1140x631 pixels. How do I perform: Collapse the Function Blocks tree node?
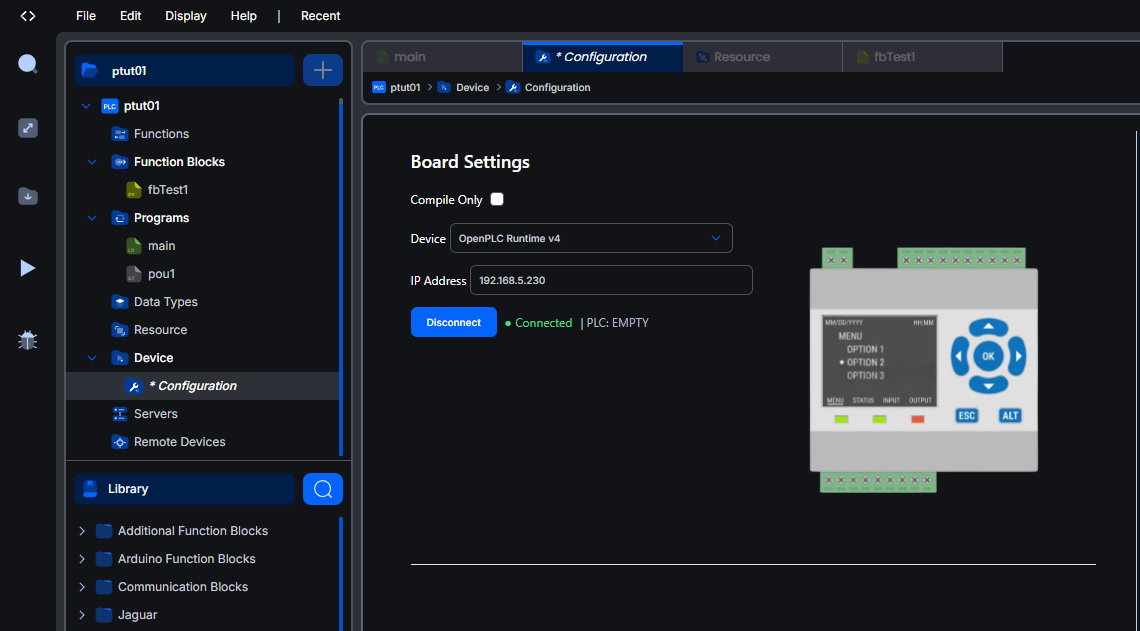click(x=92, y=162)
